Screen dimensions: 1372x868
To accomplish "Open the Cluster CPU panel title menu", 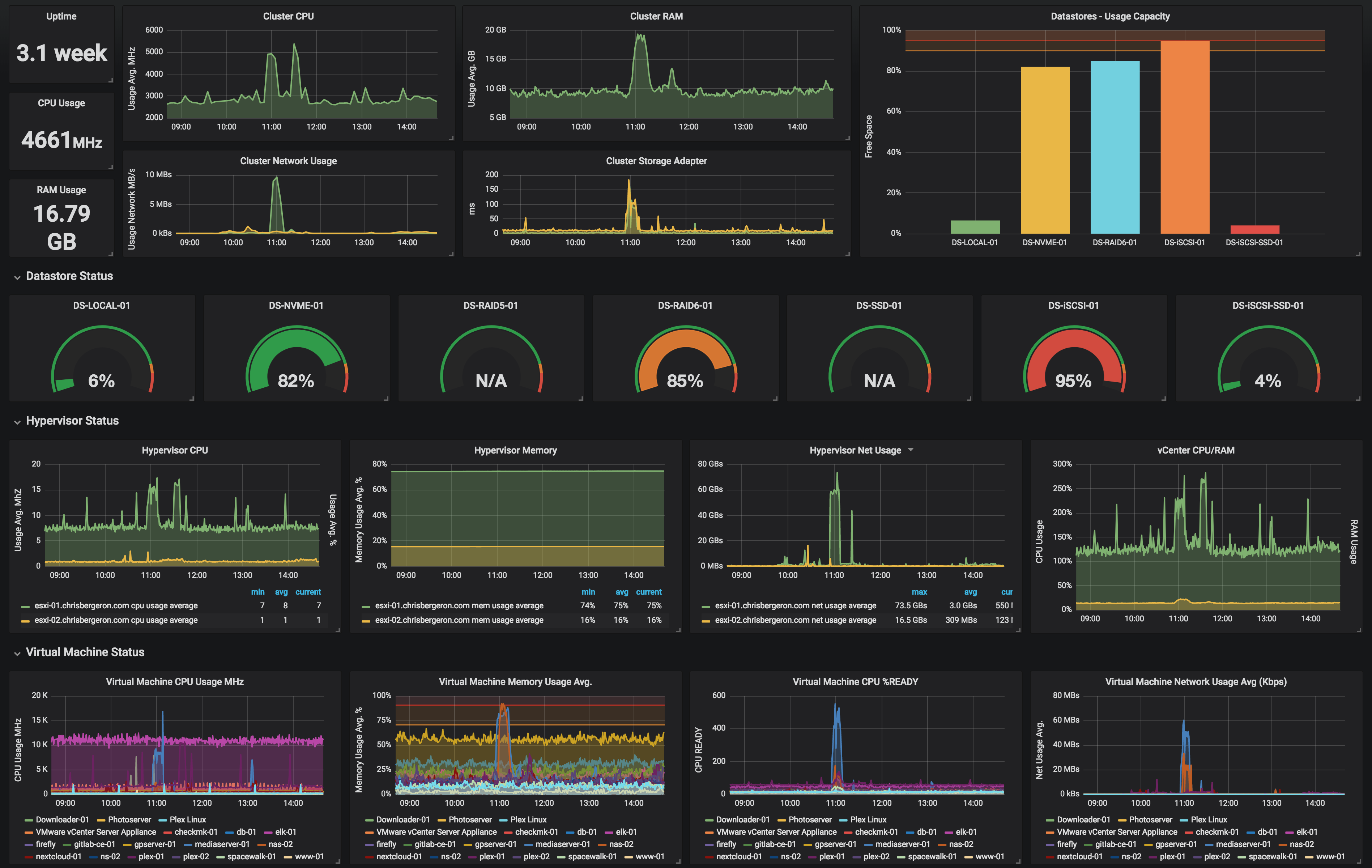I will coord(288,16).
